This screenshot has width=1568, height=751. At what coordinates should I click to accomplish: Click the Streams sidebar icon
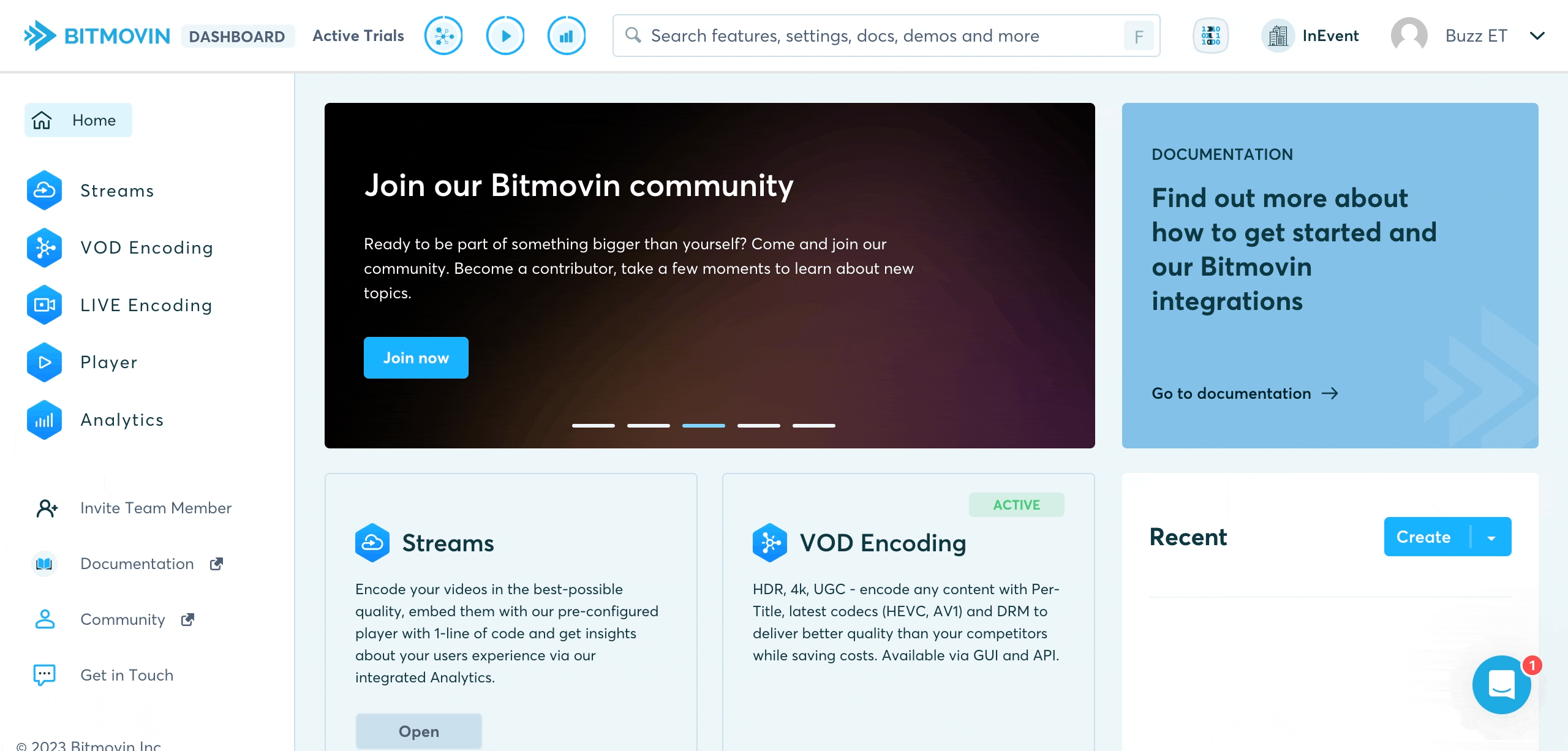click(x=44, y=190)
